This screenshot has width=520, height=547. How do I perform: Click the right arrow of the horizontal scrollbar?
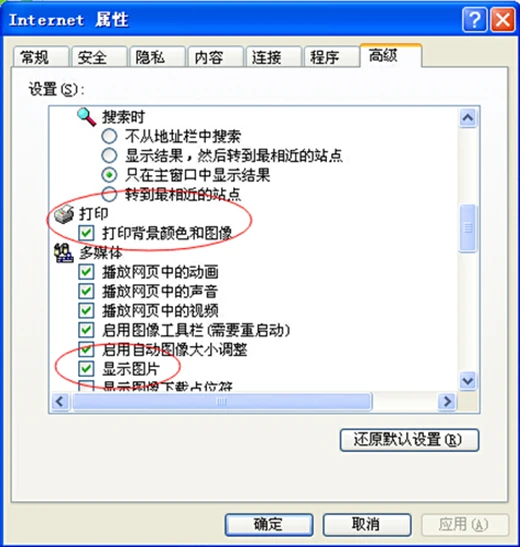pyautogui.click(x=447, y=402)
